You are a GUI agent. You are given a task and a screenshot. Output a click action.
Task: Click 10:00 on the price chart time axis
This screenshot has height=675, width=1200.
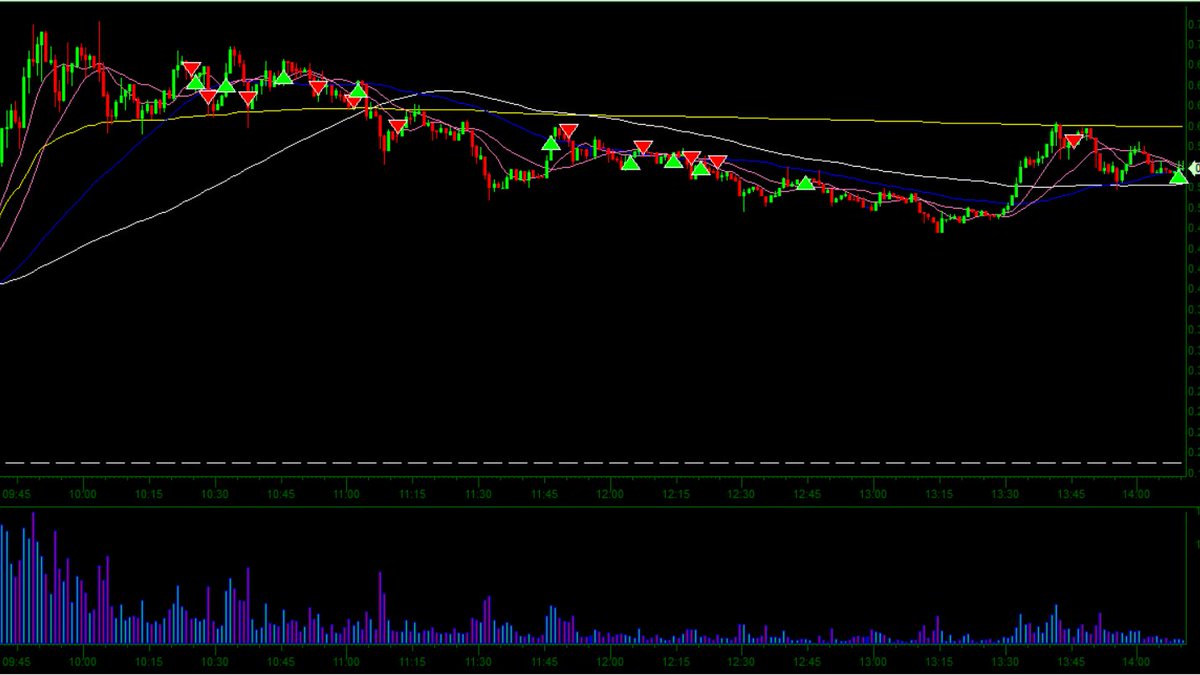(x=82, y=494)
